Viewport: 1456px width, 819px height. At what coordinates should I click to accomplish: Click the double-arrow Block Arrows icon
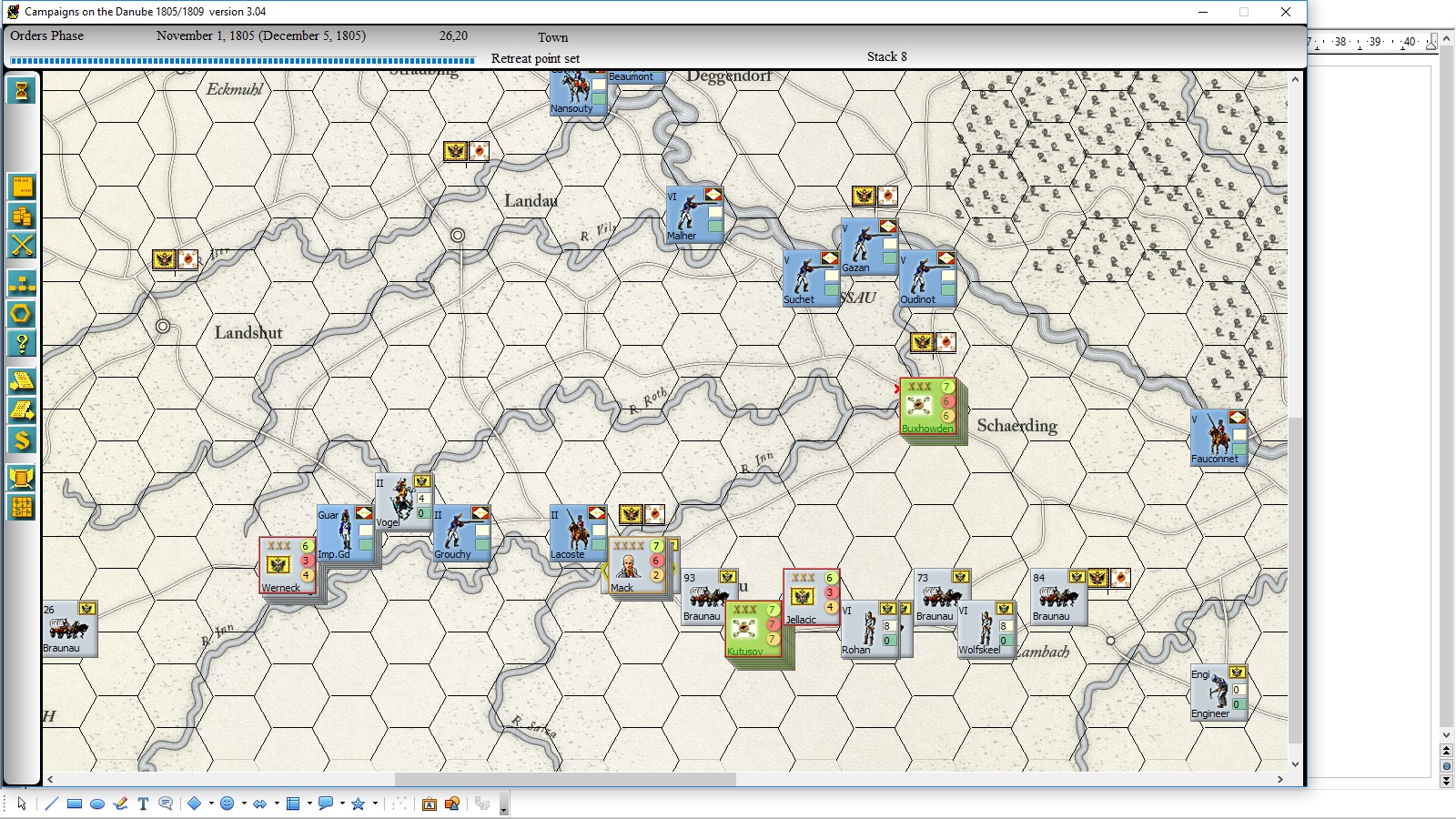point(260,804)
